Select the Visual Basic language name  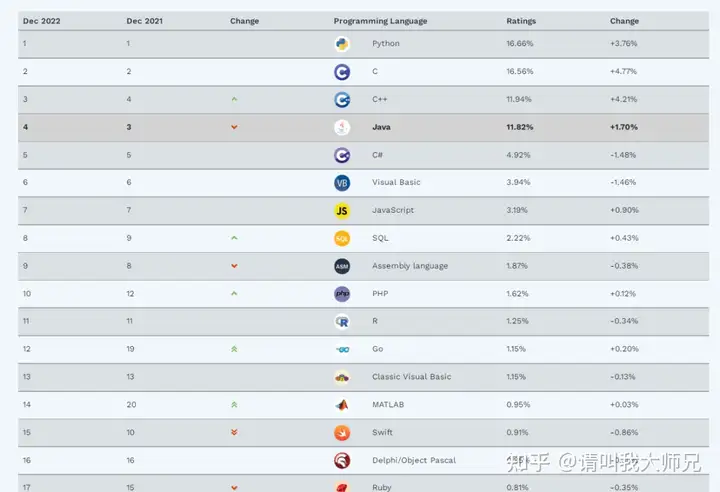coord(396,182)
